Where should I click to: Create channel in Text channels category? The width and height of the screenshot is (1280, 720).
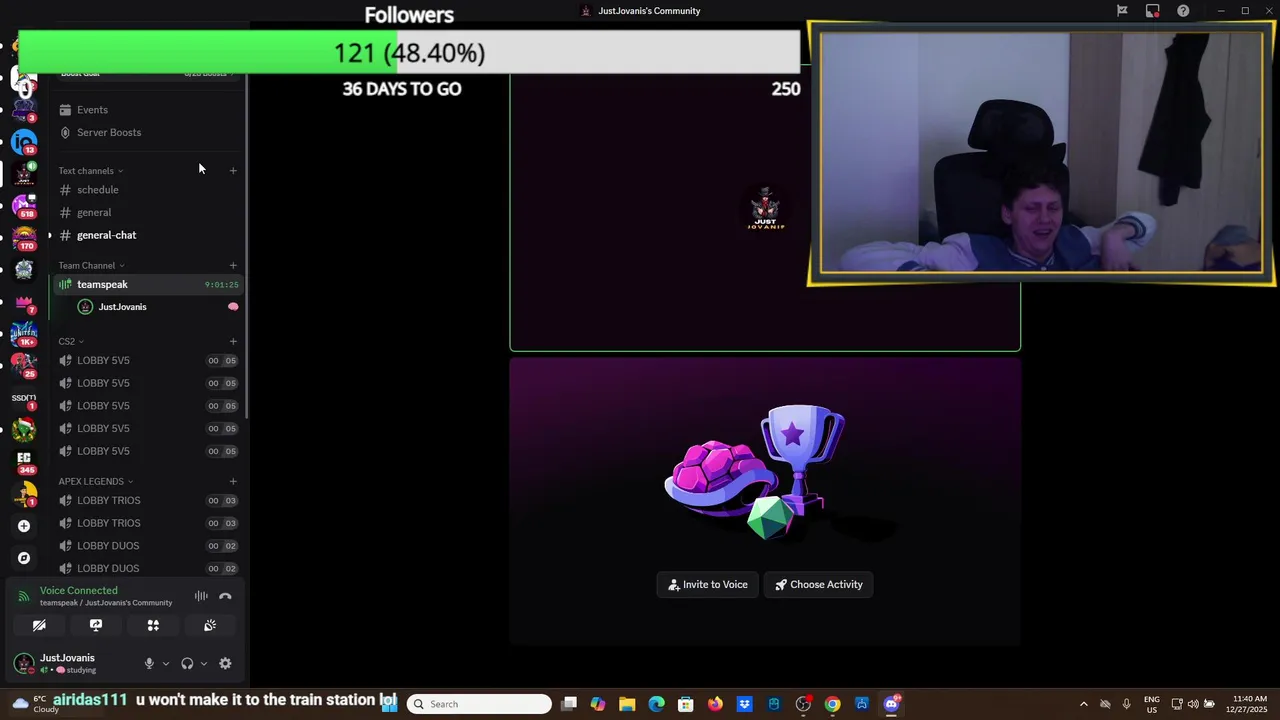tap(233, 170)
